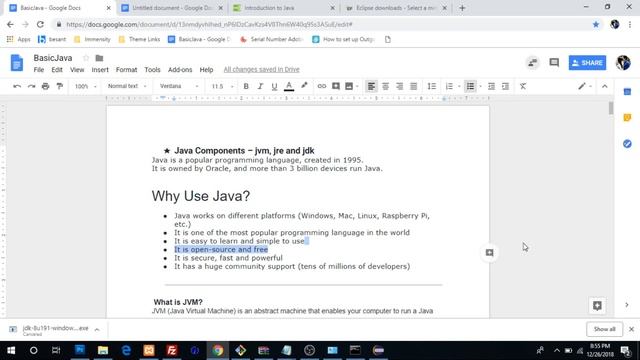Insert an image from toolbar

point(349,86)
